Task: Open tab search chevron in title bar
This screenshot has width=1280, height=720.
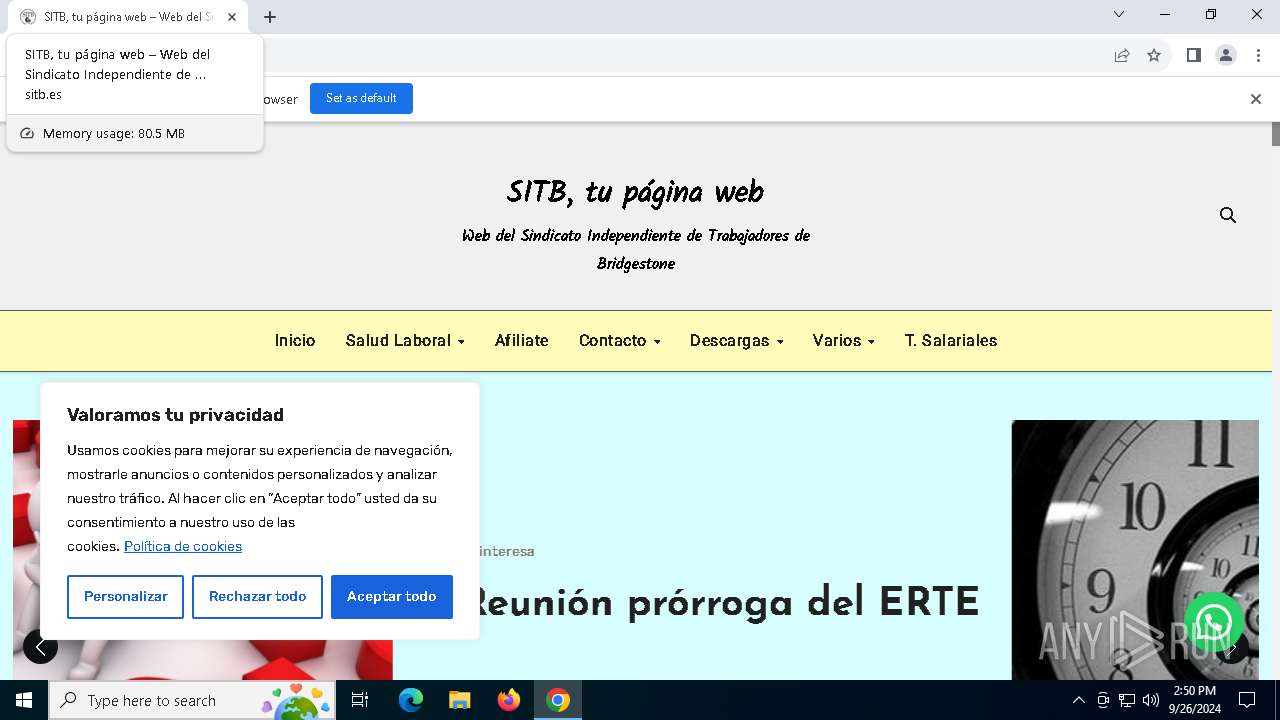Action: (x=1119, y=15)
